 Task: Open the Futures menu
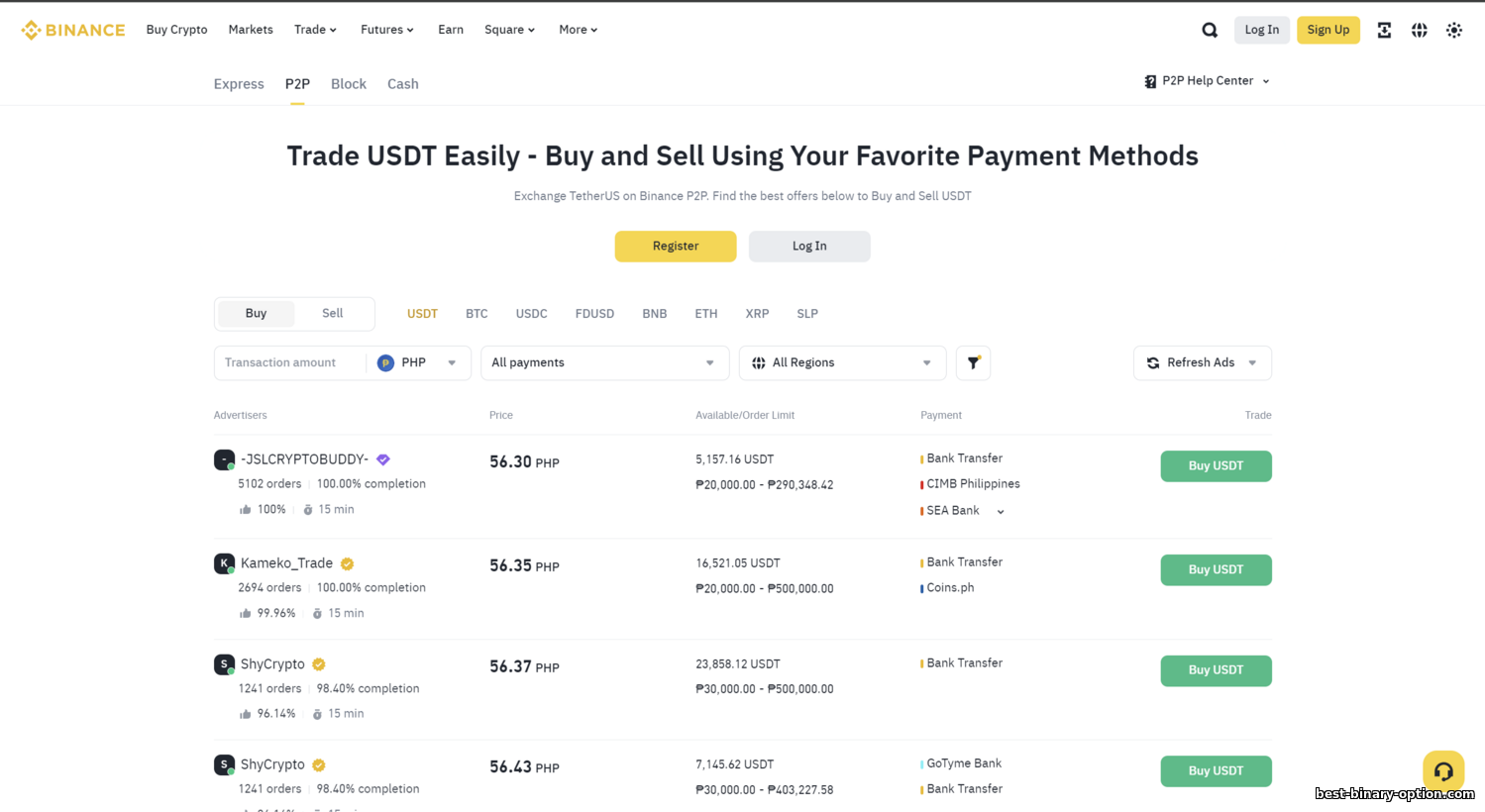click(387, 30)
